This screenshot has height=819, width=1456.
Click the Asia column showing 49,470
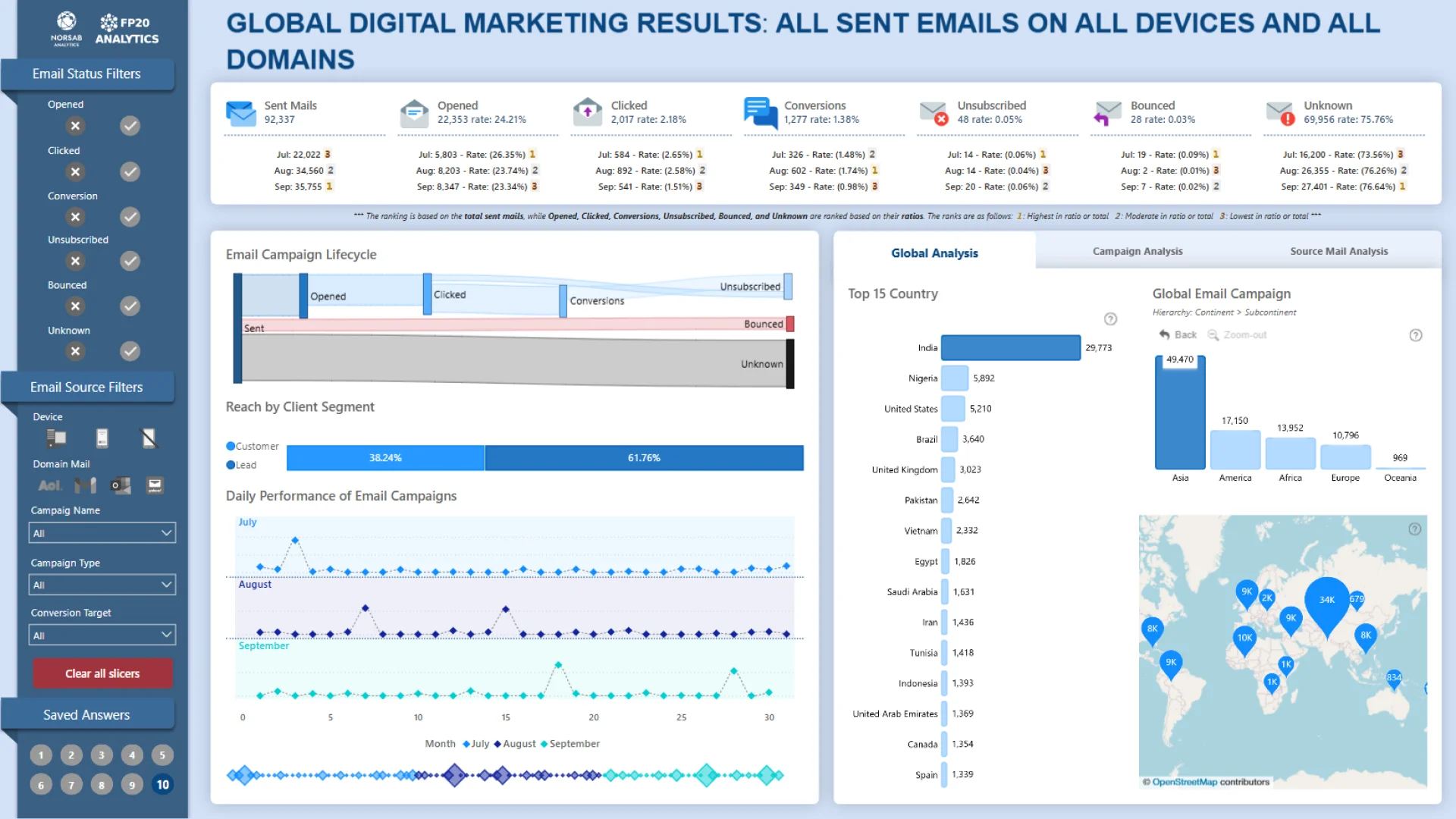1180,413
